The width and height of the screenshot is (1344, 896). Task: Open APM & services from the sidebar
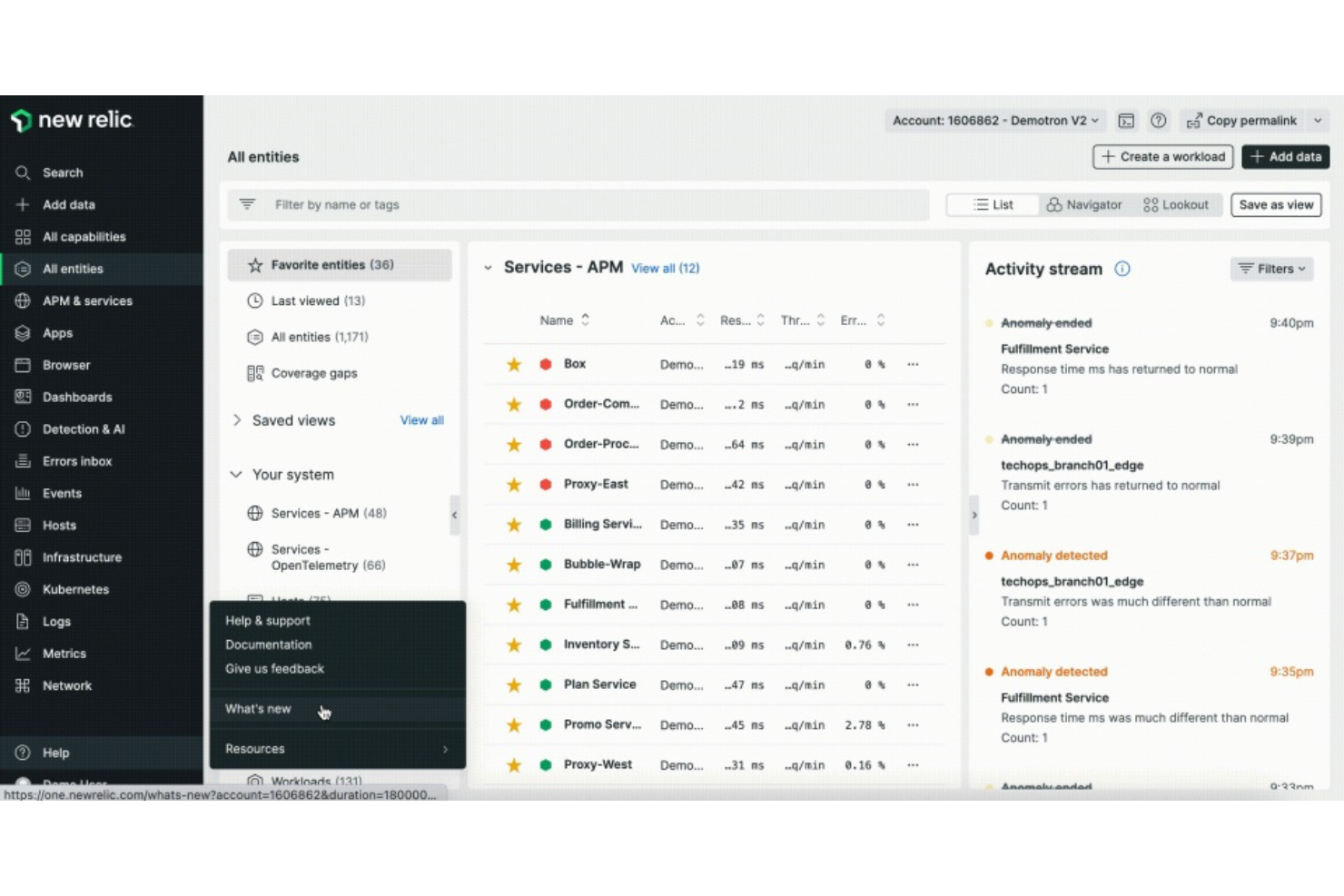coord(87,300)
